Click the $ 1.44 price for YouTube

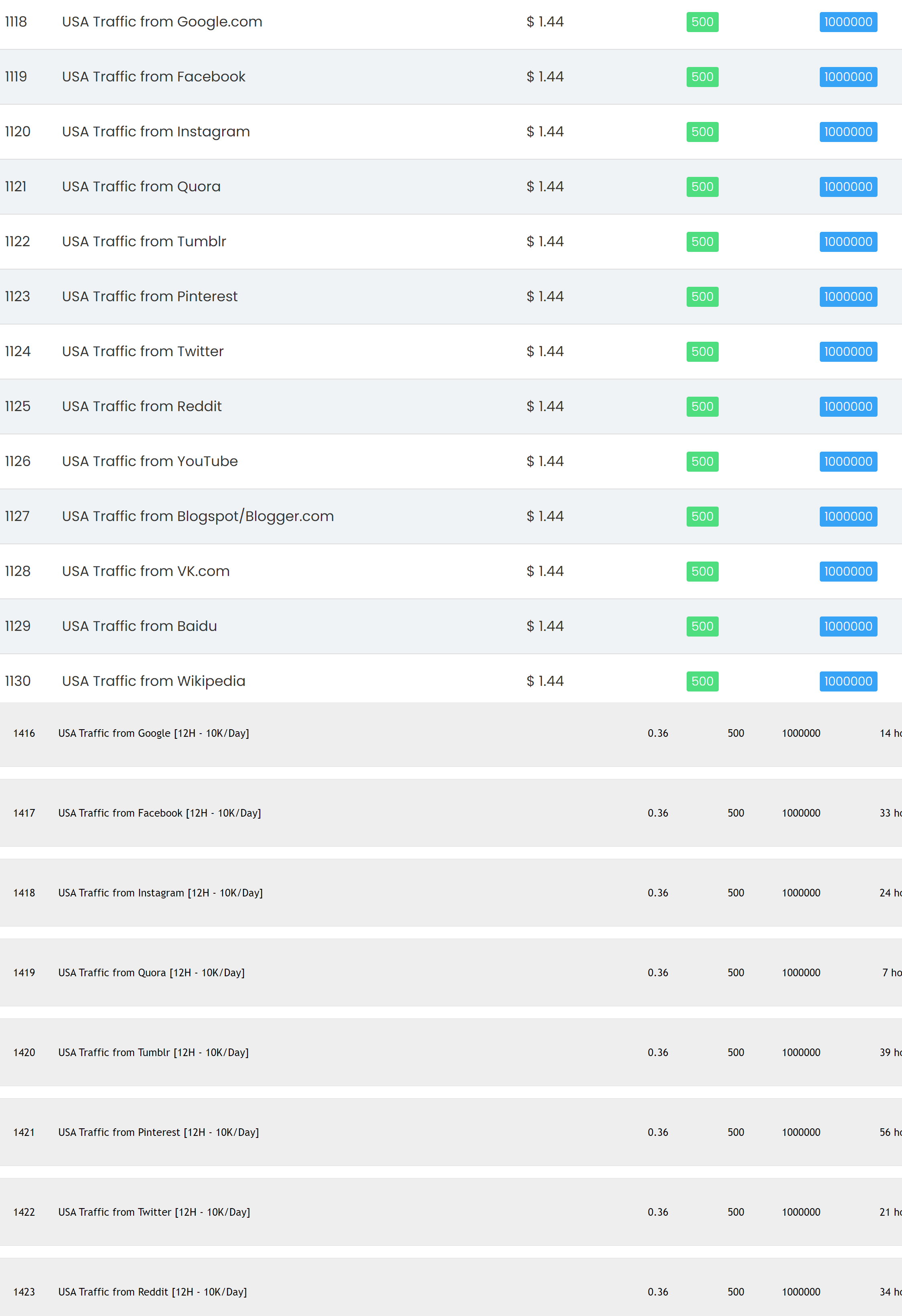click(545, 462)
